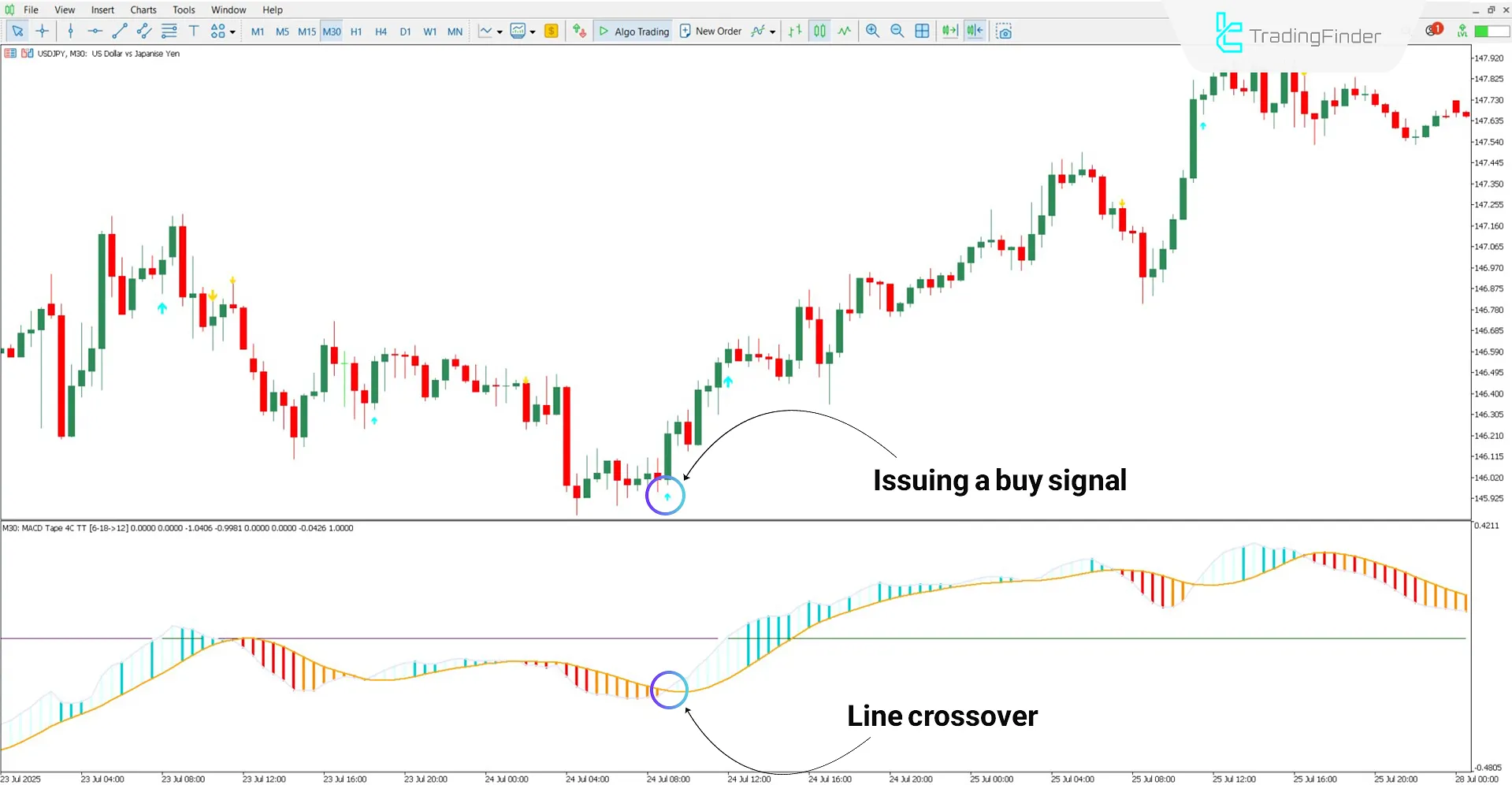Take a chart screenshot with camera icon
Viewport: 1512px width, 785px height.
(1003, 32)
